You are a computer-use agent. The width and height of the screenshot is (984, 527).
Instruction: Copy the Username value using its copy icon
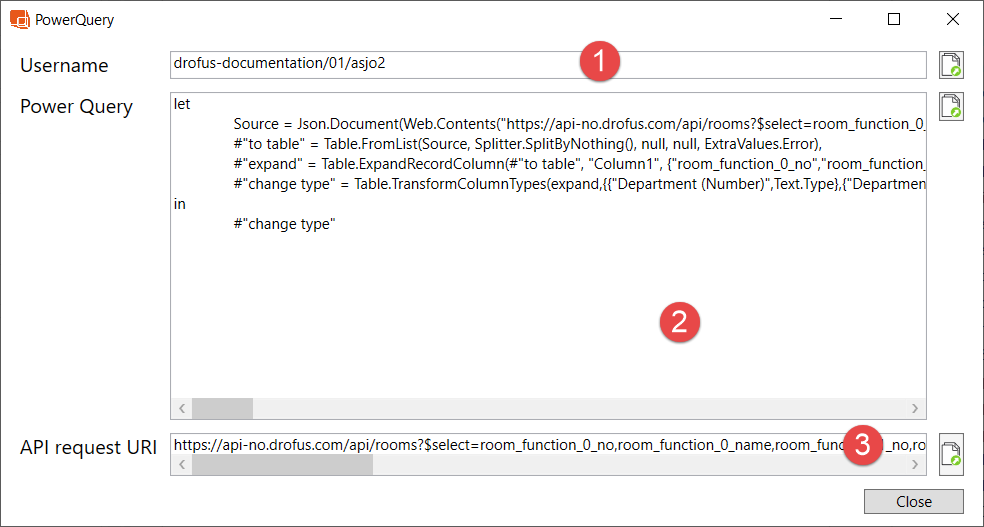pyautogui.click(x=950, y=65)
